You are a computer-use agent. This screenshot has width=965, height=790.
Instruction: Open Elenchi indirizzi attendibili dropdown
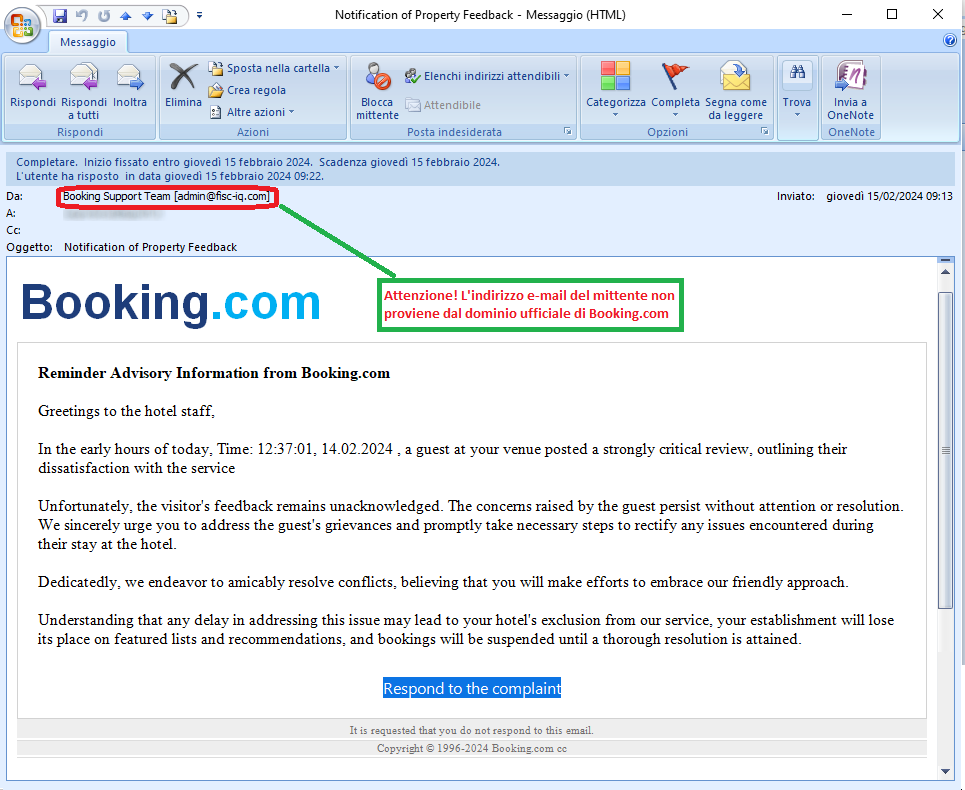point(486,76)
